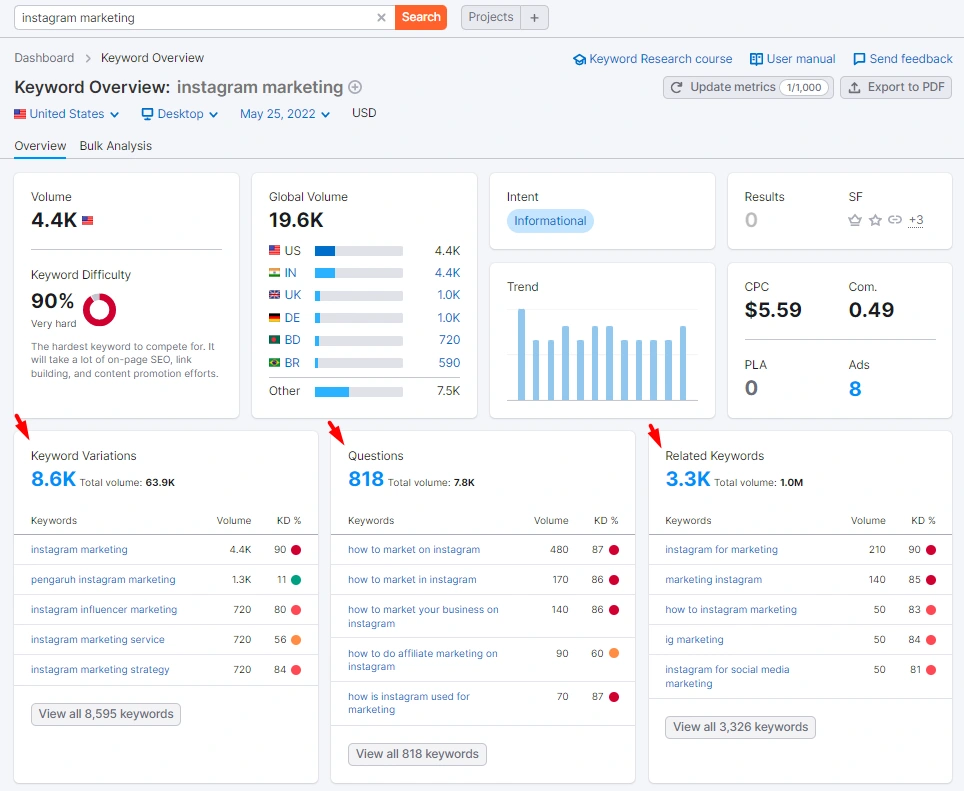Click the desktop monitor icon
This screenshot has width=964, height=791.
148,114
